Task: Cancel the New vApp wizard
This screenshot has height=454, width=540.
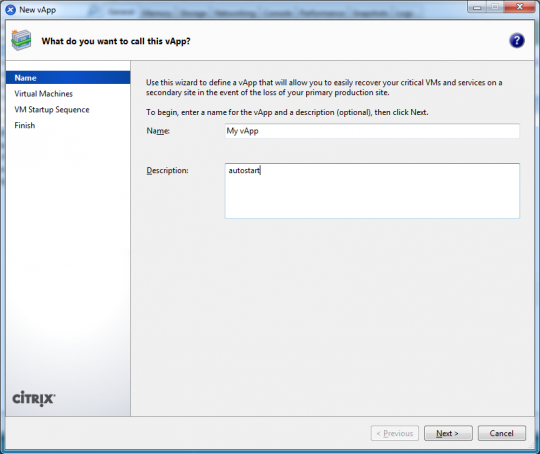Action: pos(501,433)
